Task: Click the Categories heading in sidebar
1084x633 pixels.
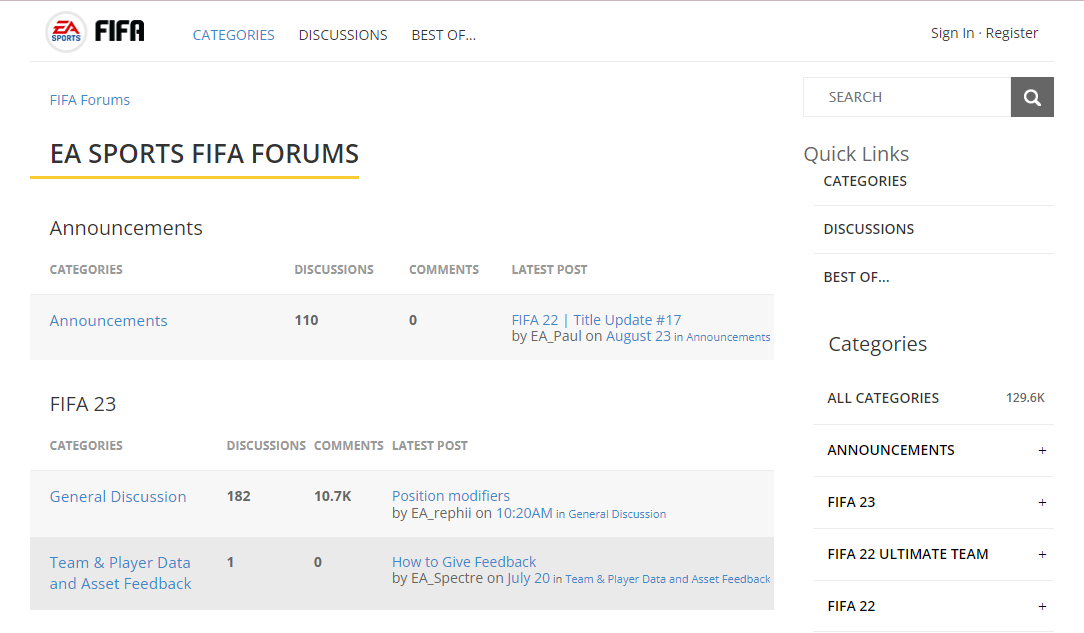Action: [x=877, y=344]
